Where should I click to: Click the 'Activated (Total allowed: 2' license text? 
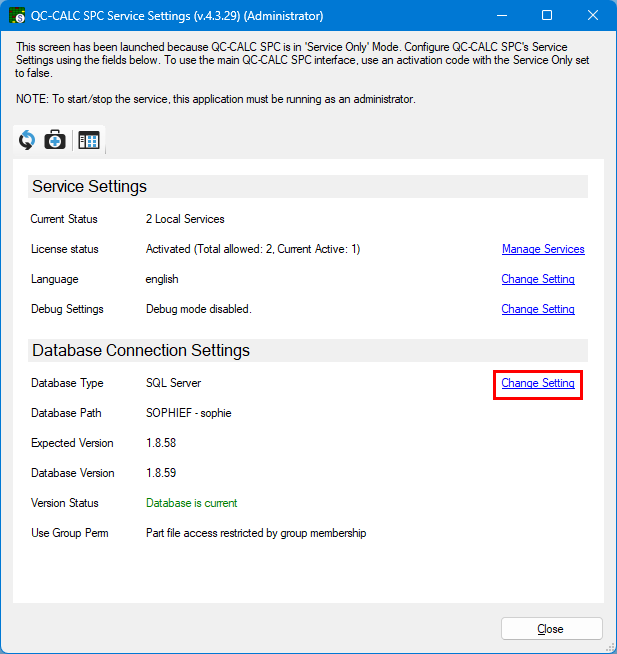(x=253, y=249)
